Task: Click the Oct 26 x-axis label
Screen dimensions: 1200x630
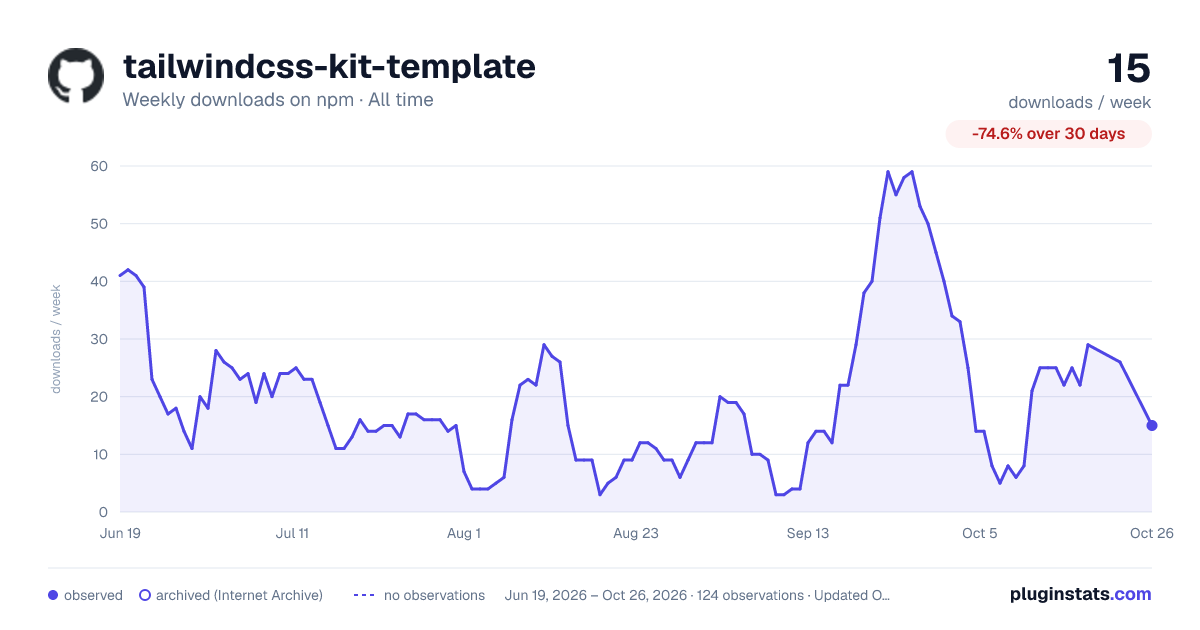Action: (1152, 533)
